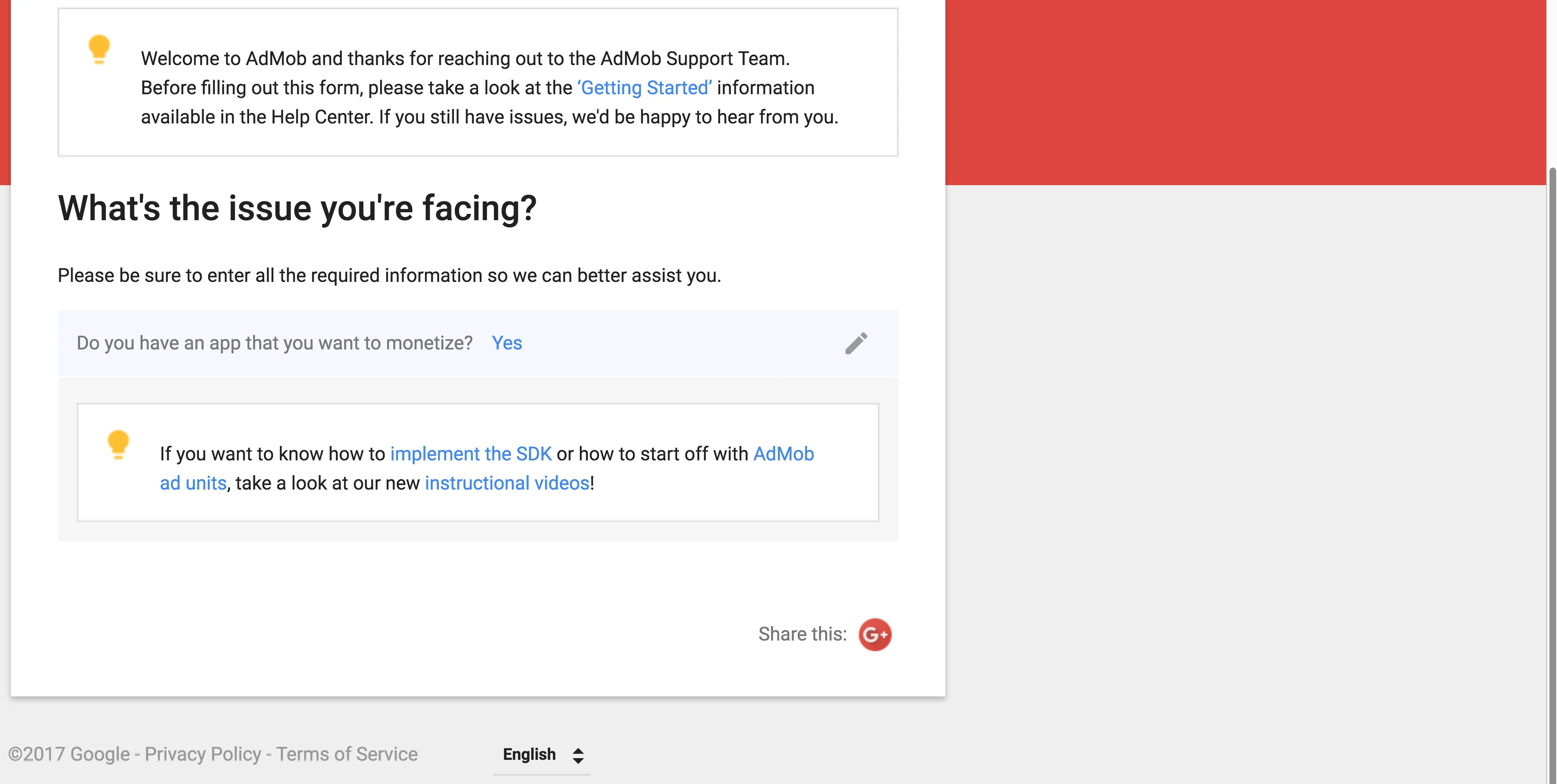Open the instructional videos link
The width and height of the screenshot is (1557, 784).
[506, 483]
